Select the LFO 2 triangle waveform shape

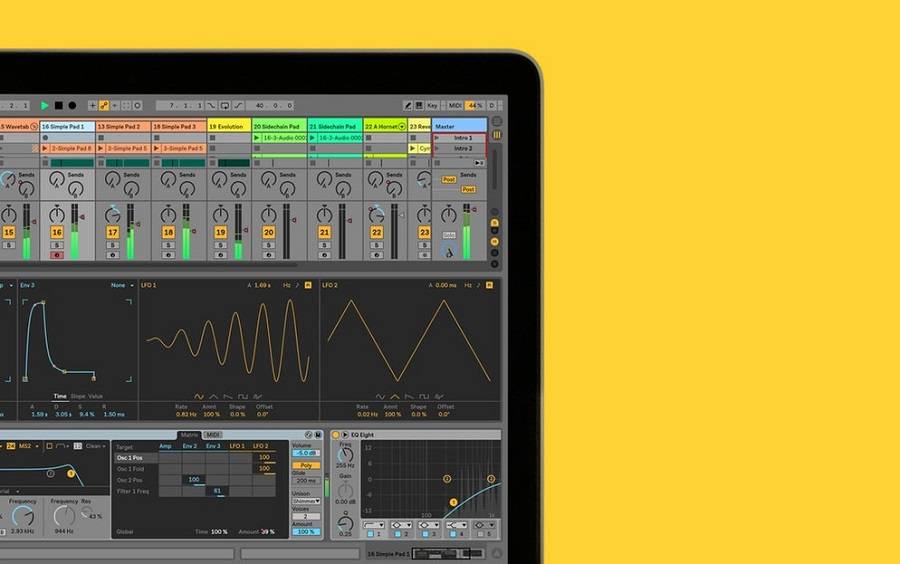tap(393, 396)
